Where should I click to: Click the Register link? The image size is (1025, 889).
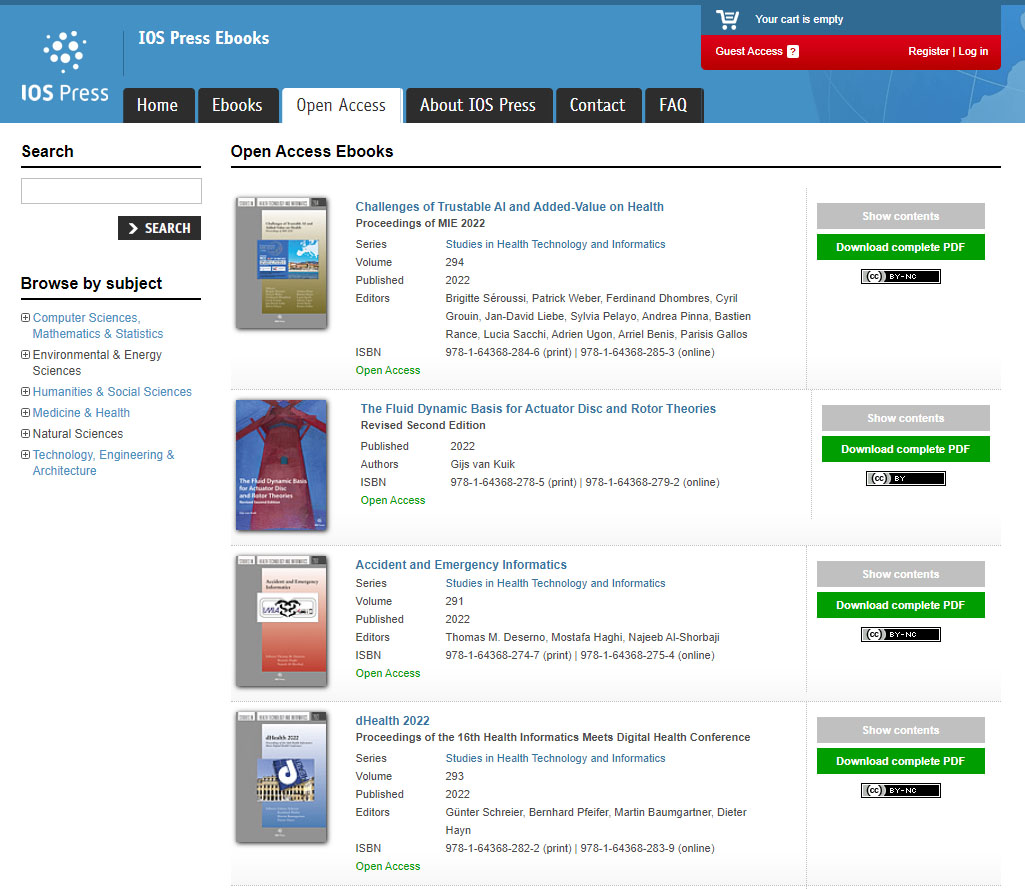click(928, 52)
